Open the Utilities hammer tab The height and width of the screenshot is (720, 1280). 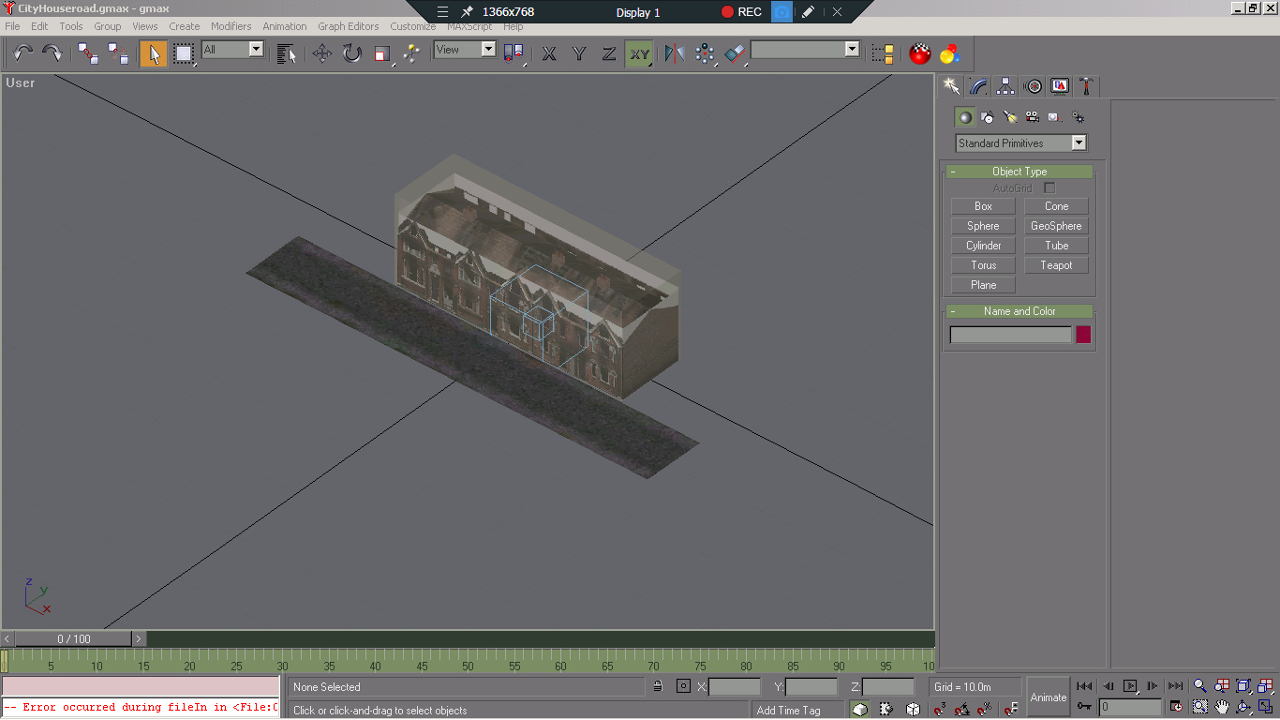point(1087,86)
